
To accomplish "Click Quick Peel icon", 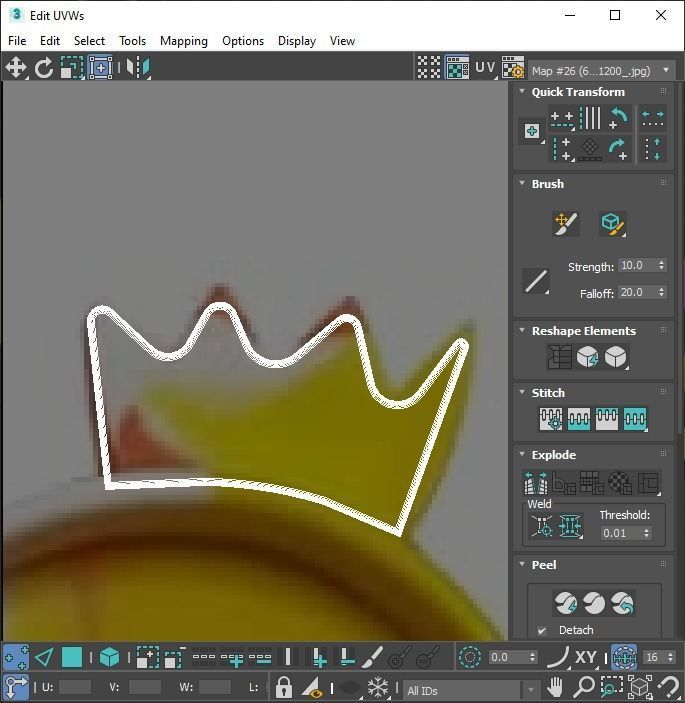I will click(x=566, y=603).
